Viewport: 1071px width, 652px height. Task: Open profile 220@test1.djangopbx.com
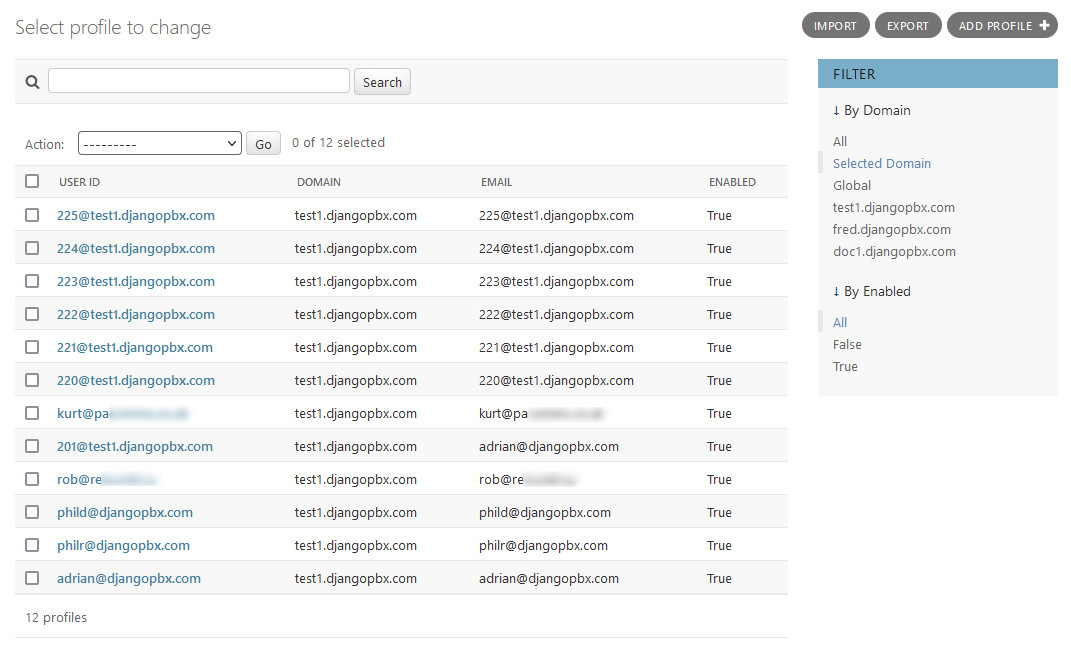(135, 380)
